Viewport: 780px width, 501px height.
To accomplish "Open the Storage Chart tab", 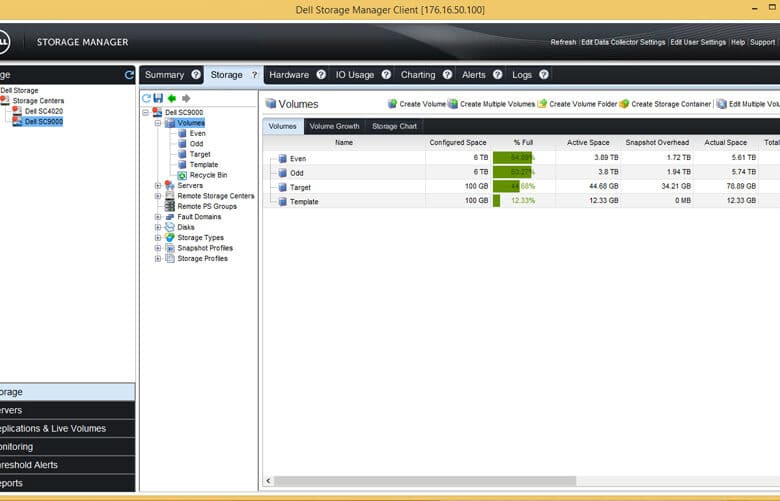I will [394, 126].
